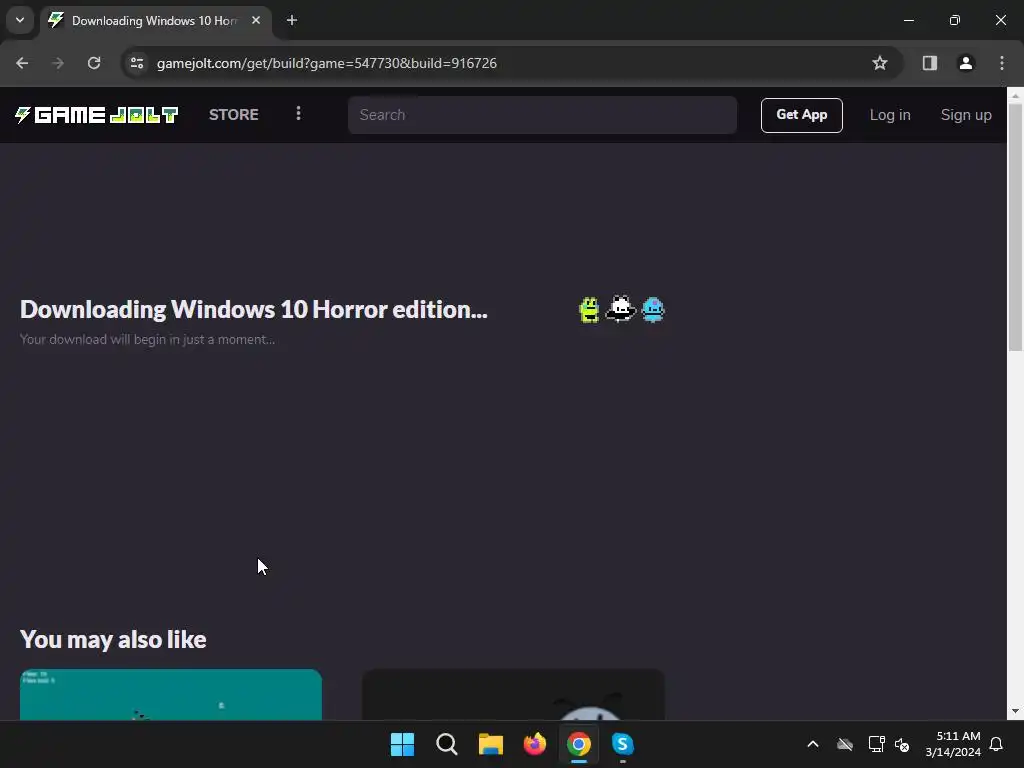Click the page vertical scrollbar thumb

[x=1015, y=226]
